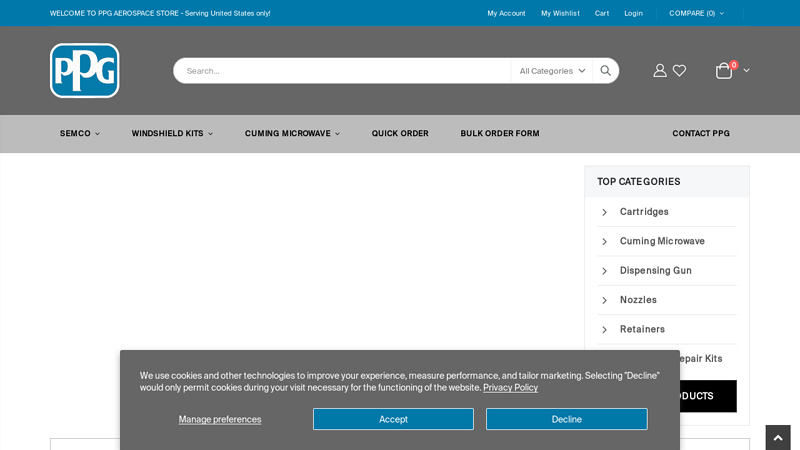
Task: Click the chevron beside Retainers
Action: coord(605,330)
